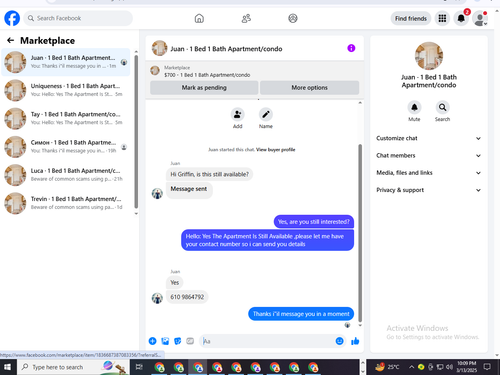
Task: Expand Customize chat section
Action: pos(429,138)
